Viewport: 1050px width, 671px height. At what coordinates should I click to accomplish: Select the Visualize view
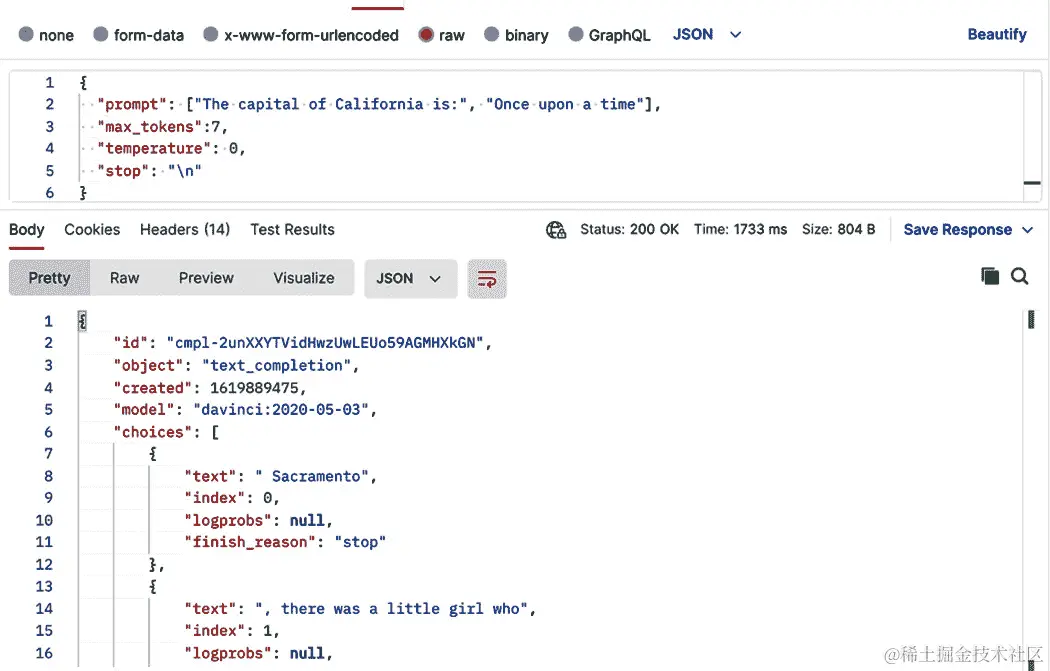tap(304, 278)
